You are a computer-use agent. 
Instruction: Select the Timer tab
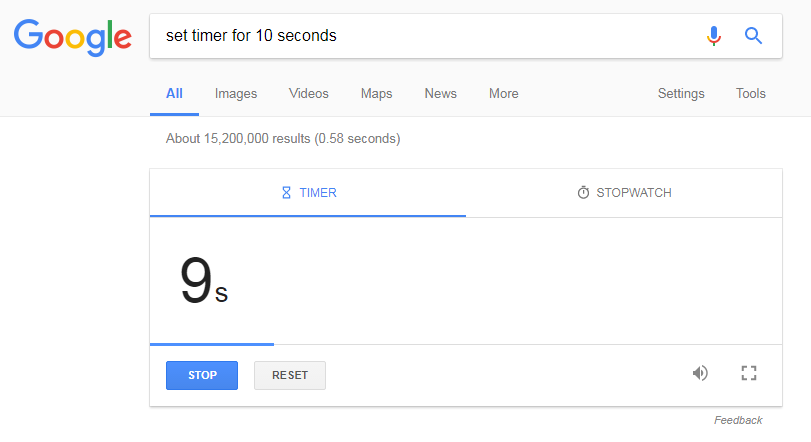[x=308, y=193]
